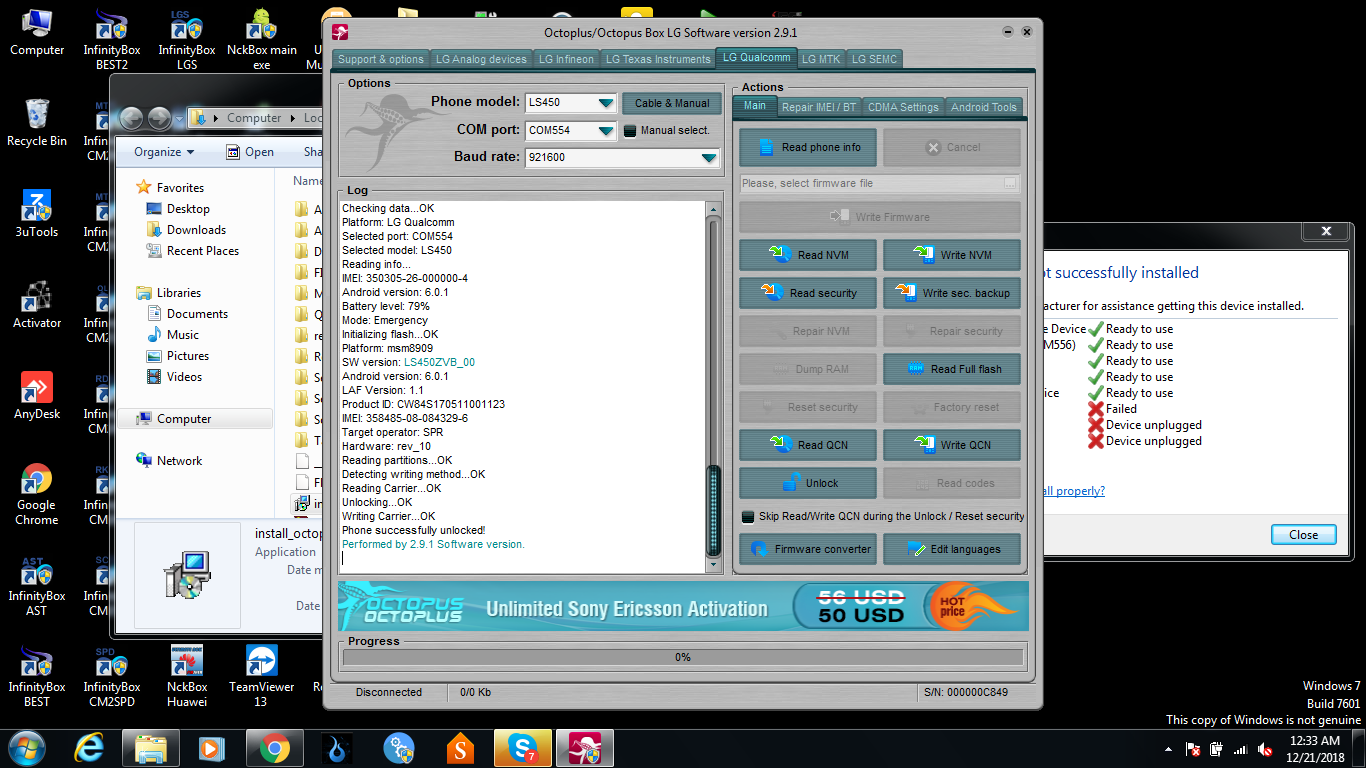Click Close in the driver installation dialog
The width and height of the screenshot is (1366, 768).
click(1303, 535)
